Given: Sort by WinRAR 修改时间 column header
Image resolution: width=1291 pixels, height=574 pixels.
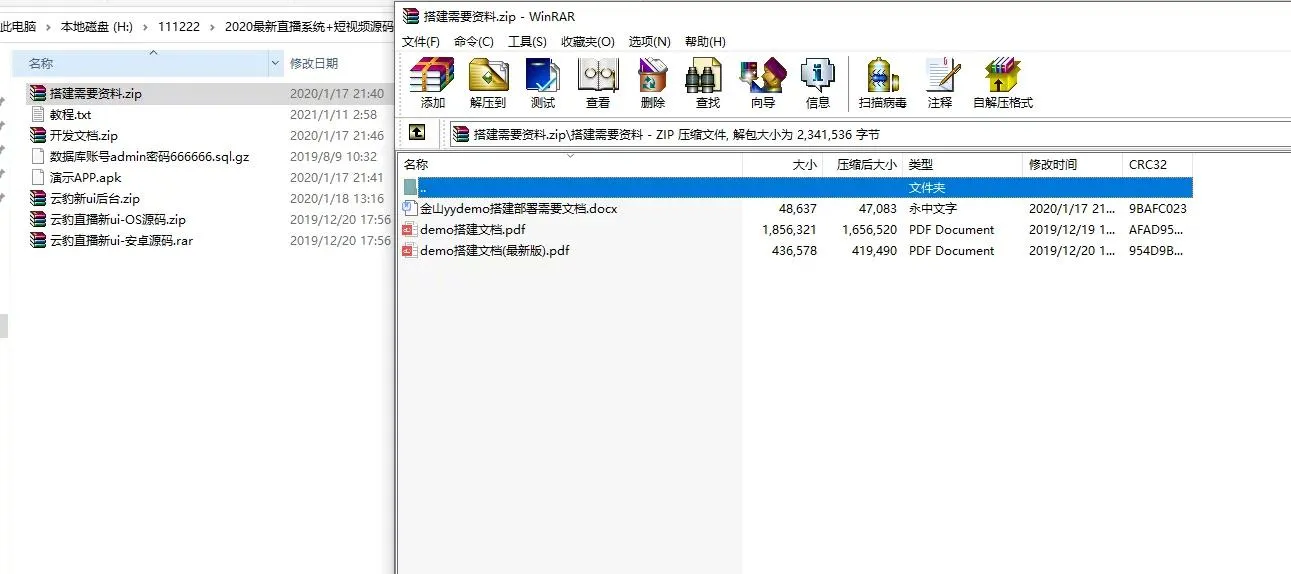Looking at the screenshot, I should [x=1073, y=164].
